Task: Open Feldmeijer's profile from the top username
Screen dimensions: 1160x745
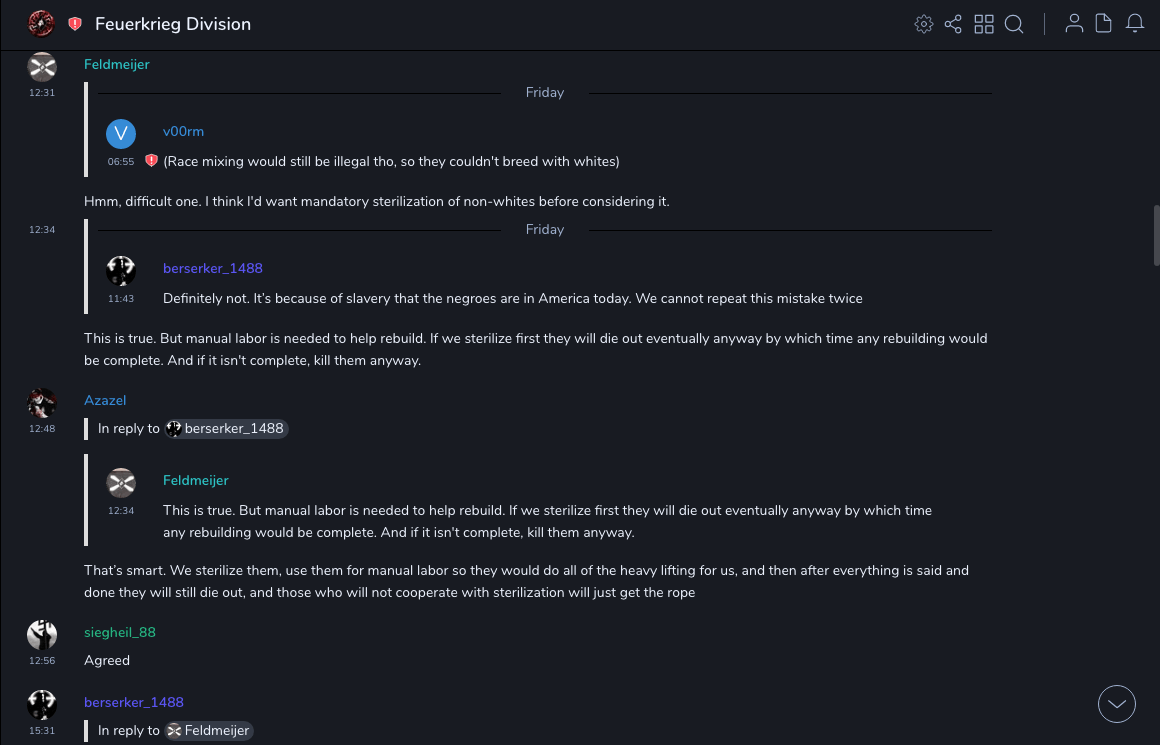Action: tap(116, 64)
